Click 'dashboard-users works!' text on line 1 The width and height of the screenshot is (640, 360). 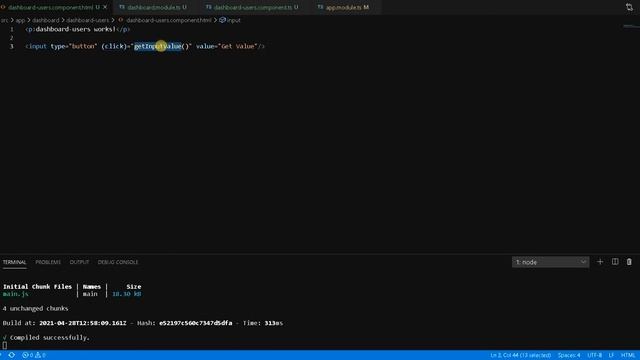coord(76,29)
